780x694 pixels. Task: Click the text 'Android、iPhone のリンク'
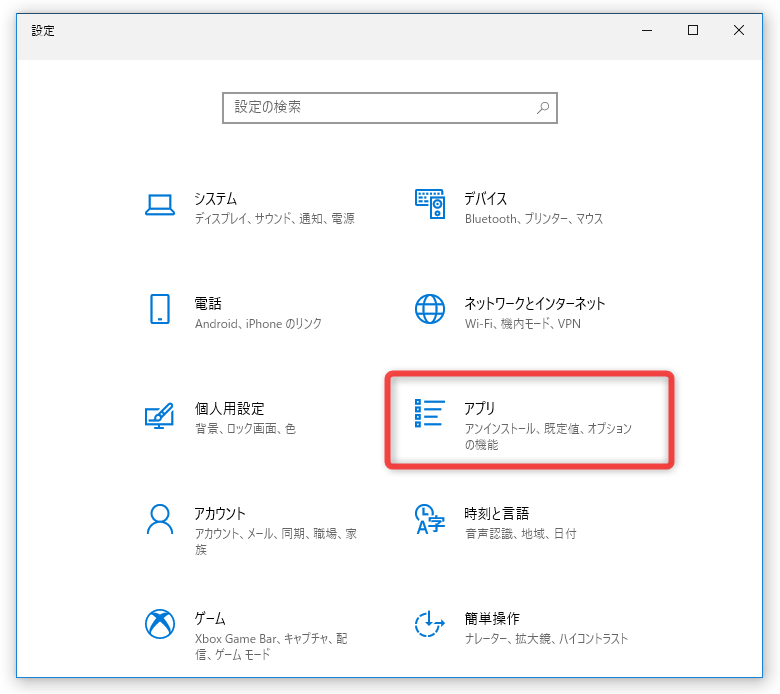point(258,324)
